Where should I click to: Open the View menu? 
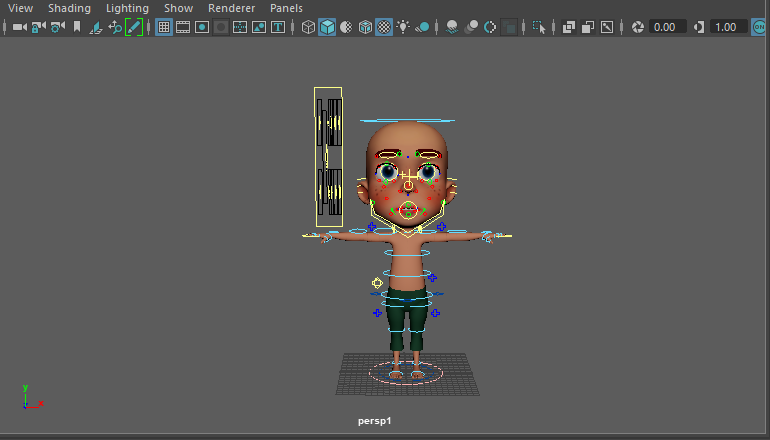20,8
